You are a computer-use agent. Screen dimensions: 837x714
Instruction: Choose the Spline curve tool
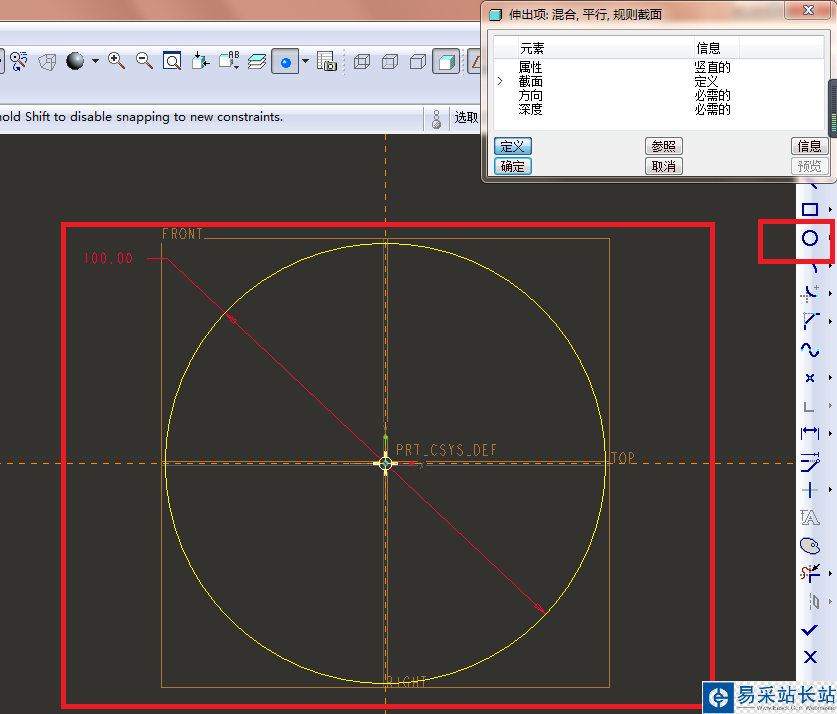(x=810, y=349)
